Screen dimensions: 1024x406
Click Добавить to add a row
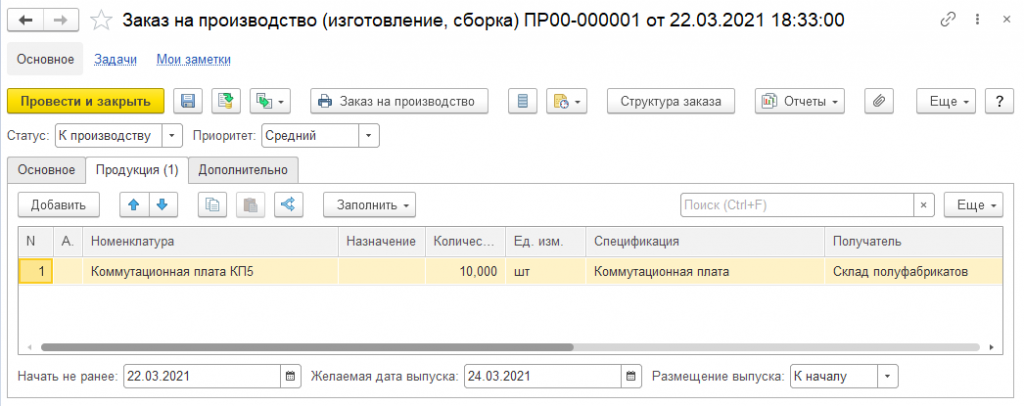pyautogui.click(x=59, y=204)
